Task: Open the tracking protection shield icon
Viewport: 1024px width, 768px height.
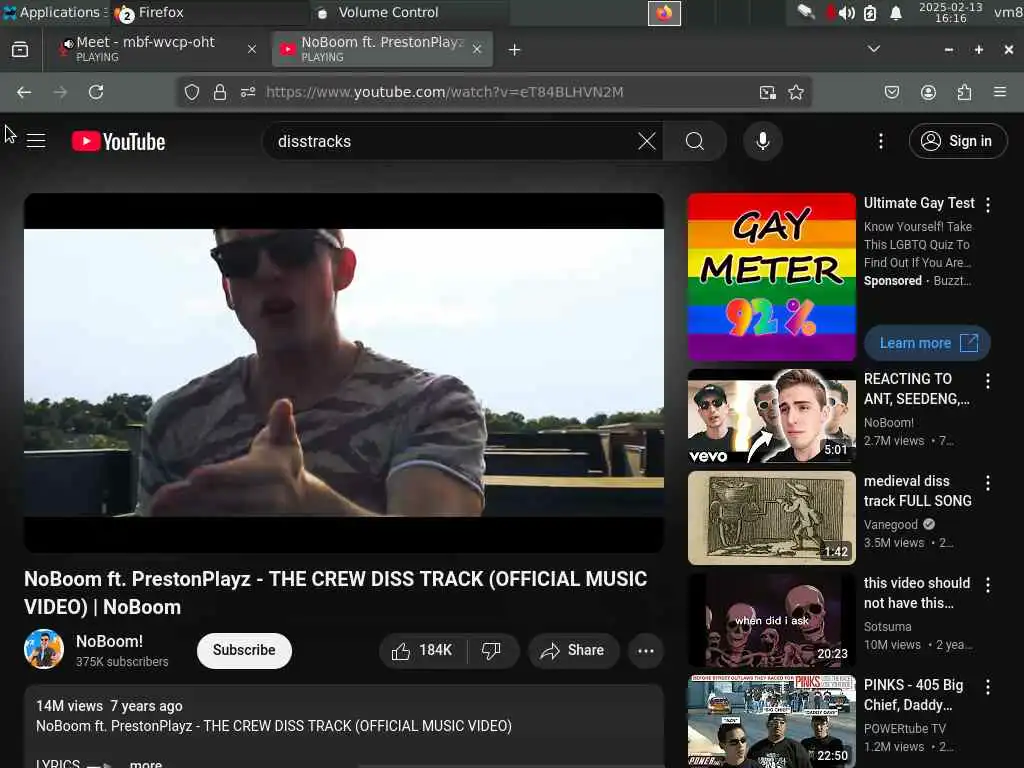Action: pyautogui.click(x=191, y=92)
